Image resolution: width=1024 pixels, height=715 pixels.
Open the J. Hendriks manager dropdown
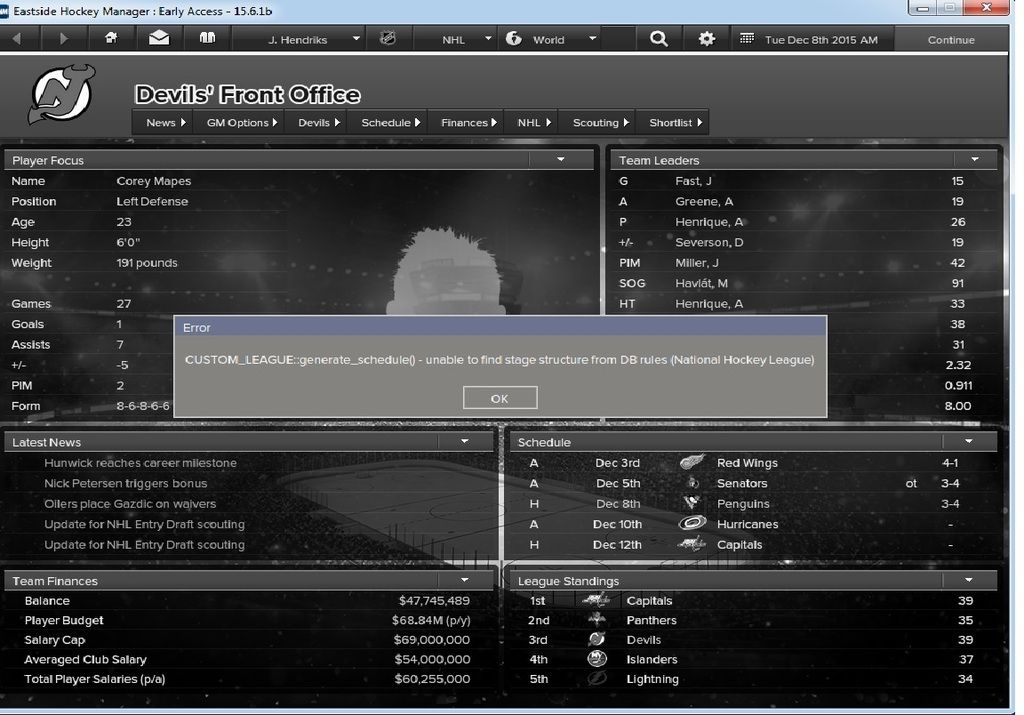(x=356, y=39)
